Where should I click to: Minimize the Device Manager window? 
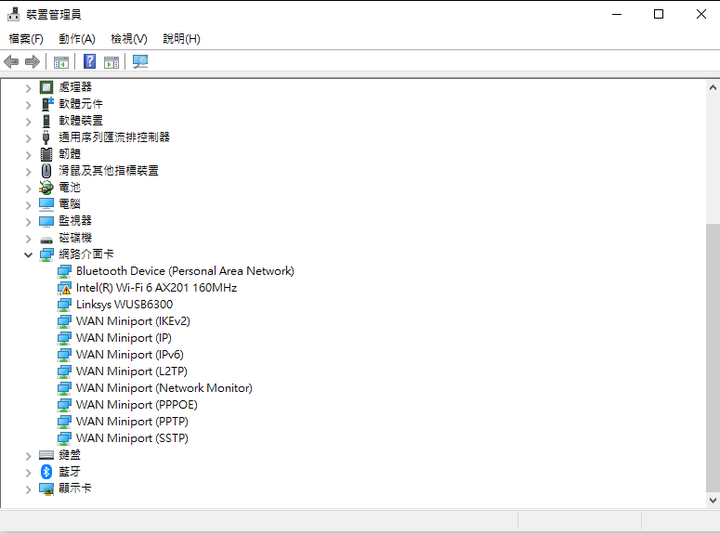pos(617,14)
